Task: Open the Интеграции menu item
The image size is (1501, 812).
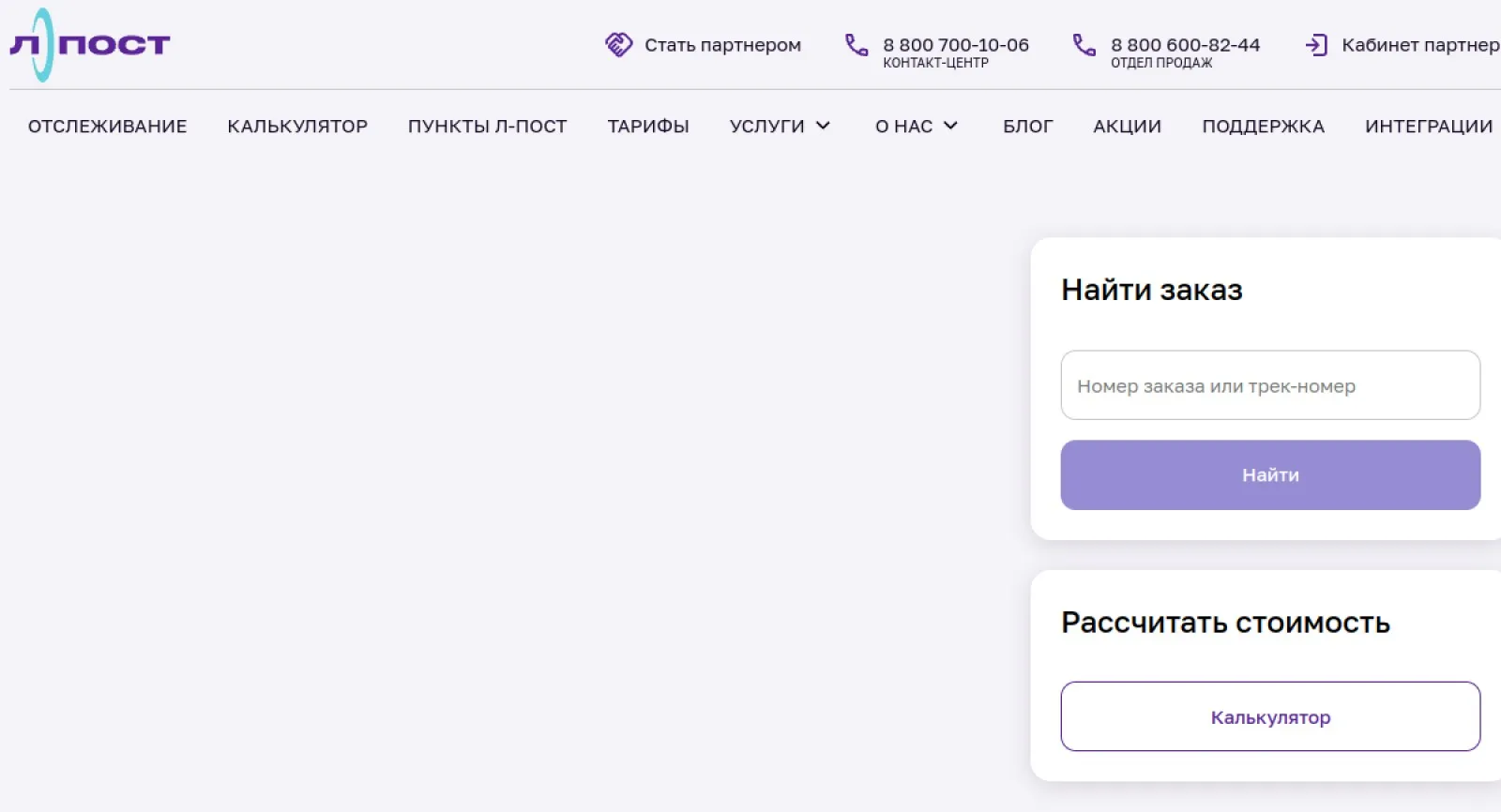Action: 1428,127
